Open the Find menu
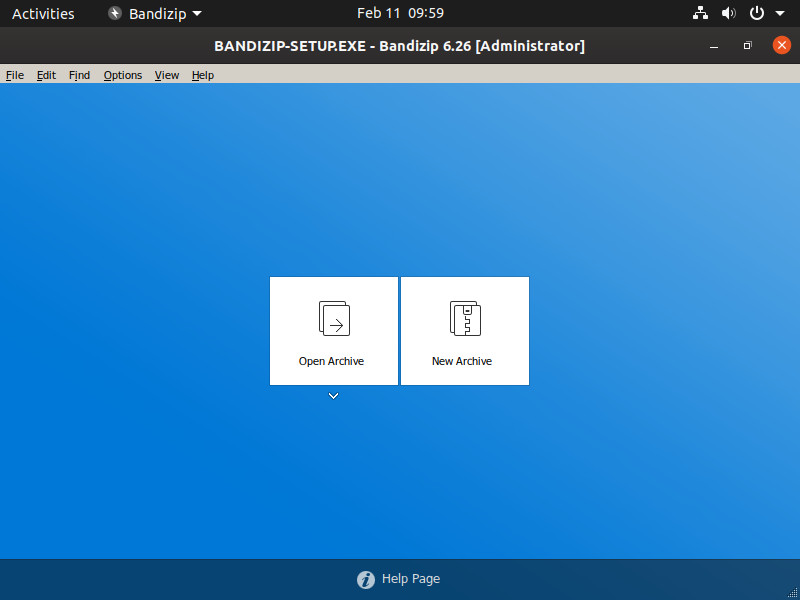The height and width of the screenshot is (600, 800). [79, 75]
